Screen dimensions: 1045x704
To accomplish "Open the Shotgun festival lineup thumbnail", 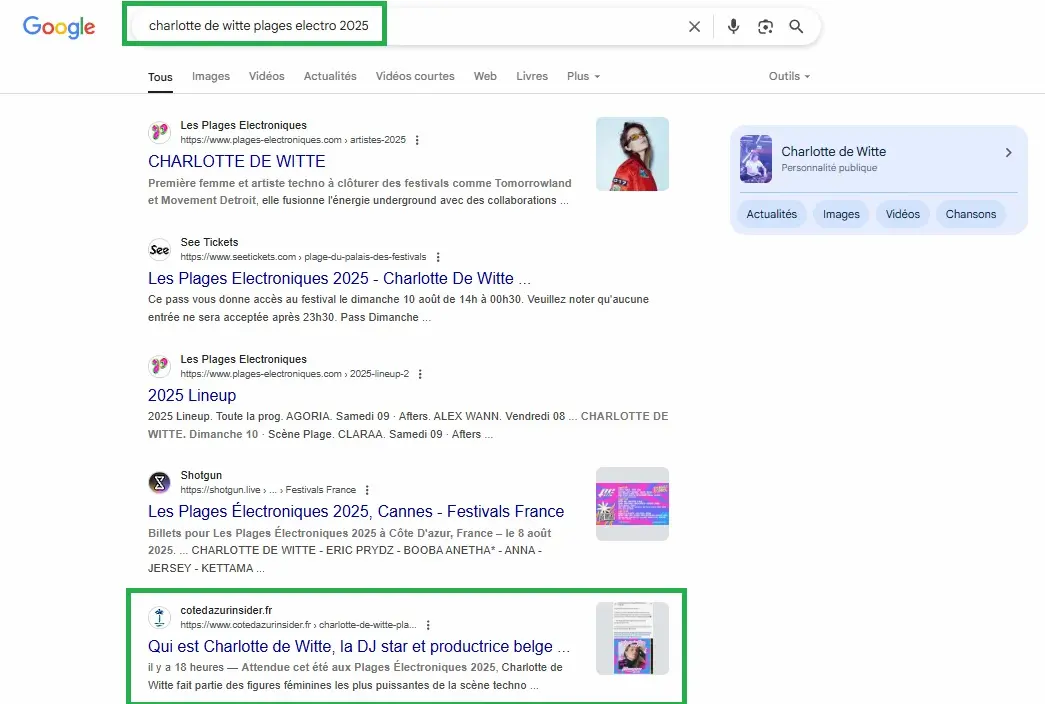I will coord(632,504).
